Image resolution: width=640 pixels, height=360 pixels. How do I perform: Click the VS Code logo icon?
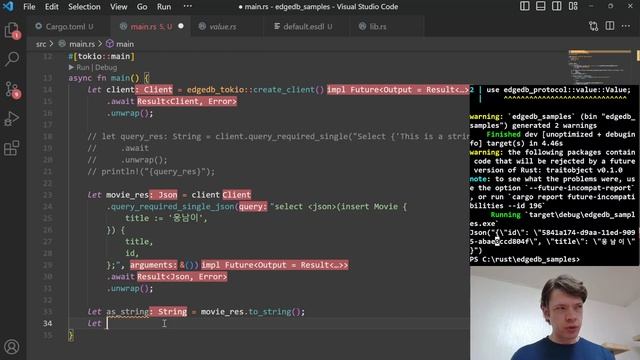coord(8,7)
